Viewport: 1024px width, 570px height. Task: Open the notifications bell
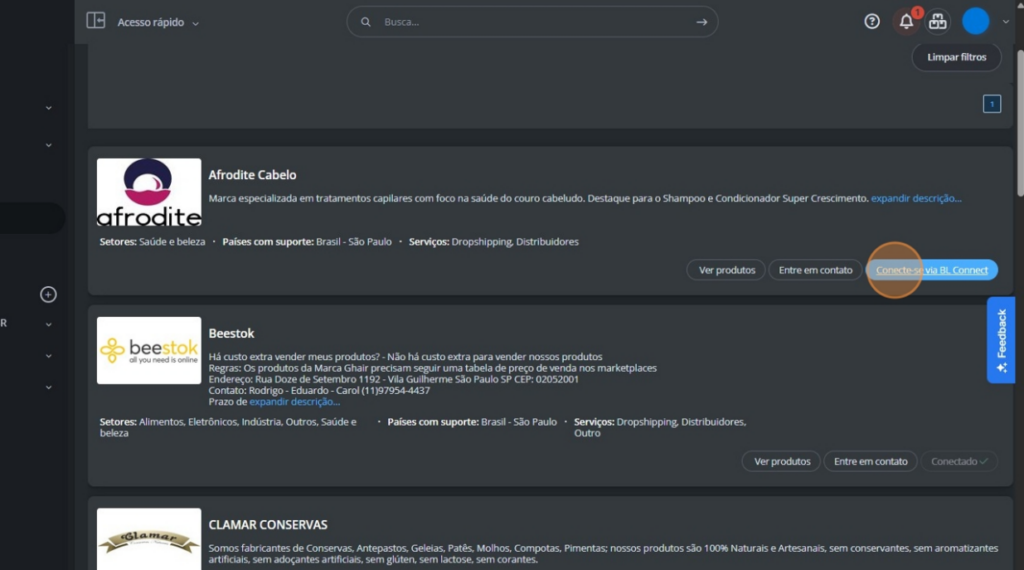(906, 22)
